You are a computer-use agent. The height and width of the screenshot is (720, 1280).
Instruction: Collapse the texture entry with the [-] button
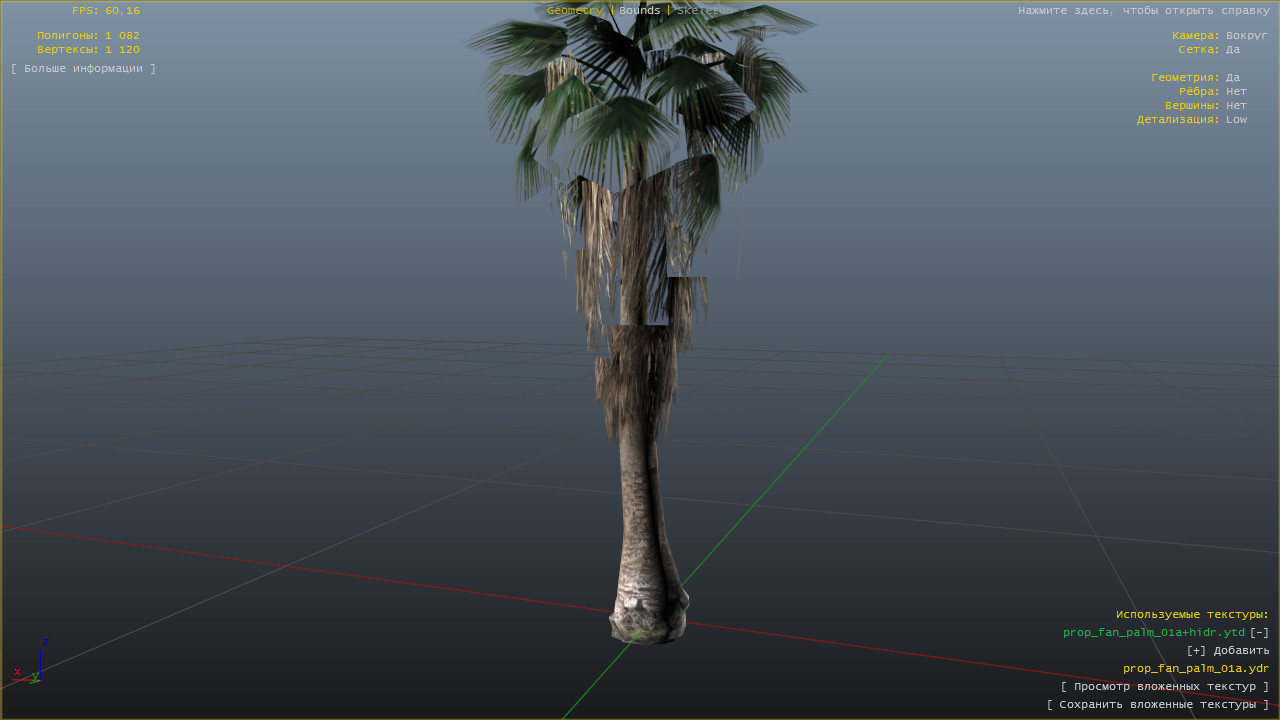coord(1259,633)
